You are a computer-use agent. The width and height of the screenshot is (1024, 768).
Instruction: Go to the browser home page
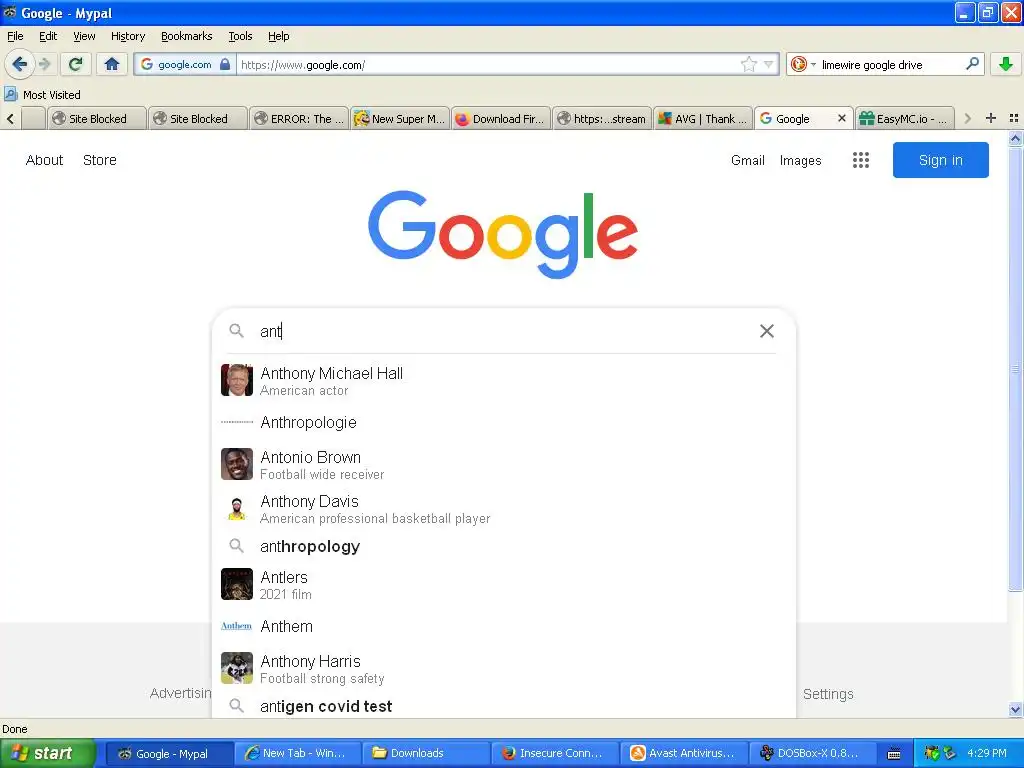coord(112,64)
